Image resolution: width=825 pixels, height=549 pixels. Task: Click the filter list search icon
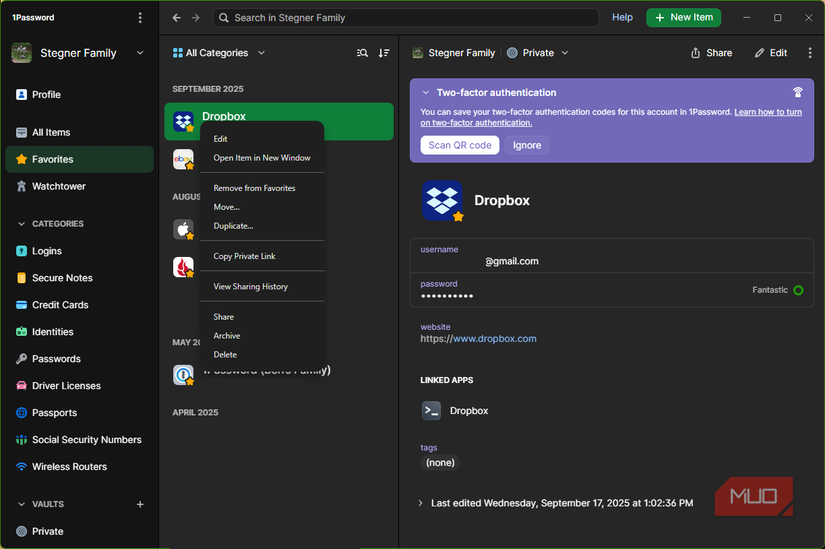(x=362, y=53)
